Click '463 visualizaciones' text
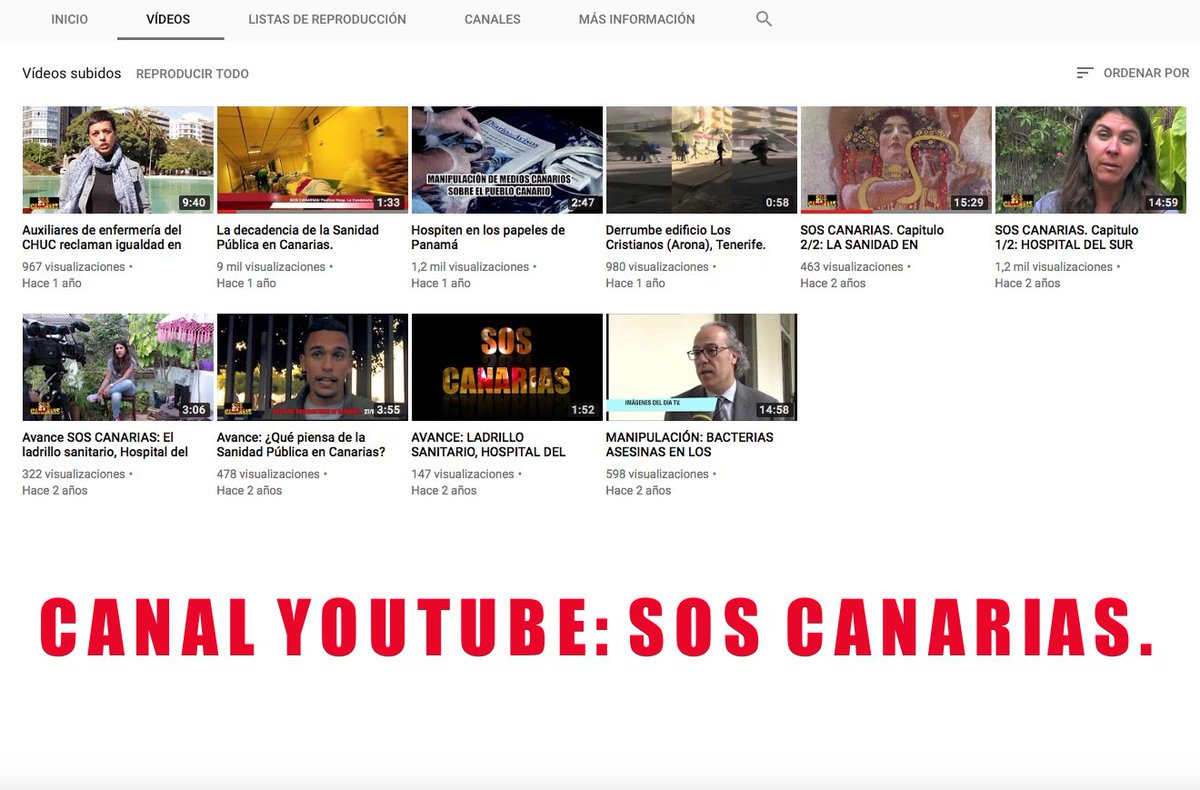Image resolution: width=1200 pixels, height=790 pixels. point(852,267)
